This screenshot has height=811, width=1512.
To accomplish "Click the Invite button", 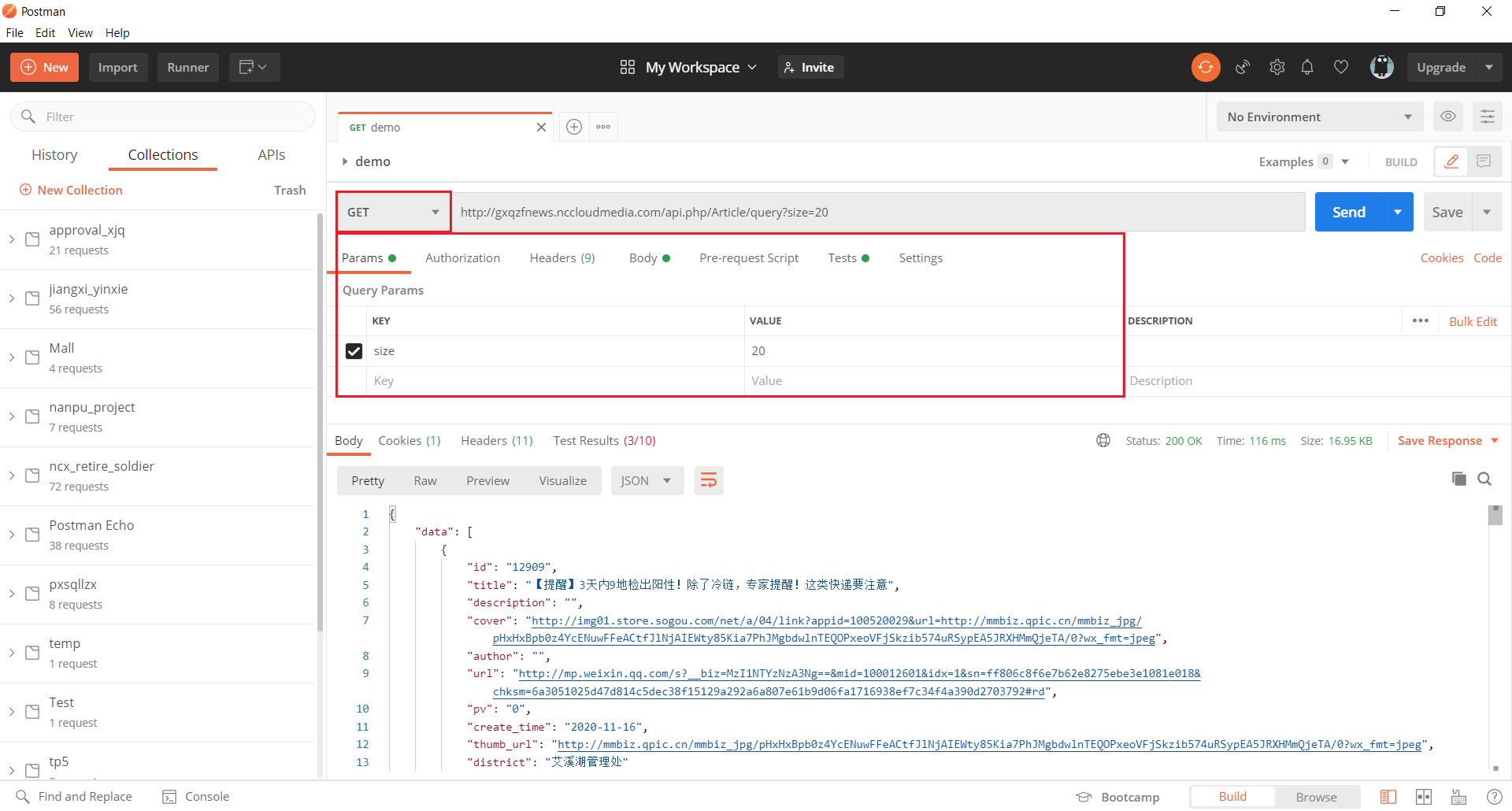I will [x=810, y=68].
